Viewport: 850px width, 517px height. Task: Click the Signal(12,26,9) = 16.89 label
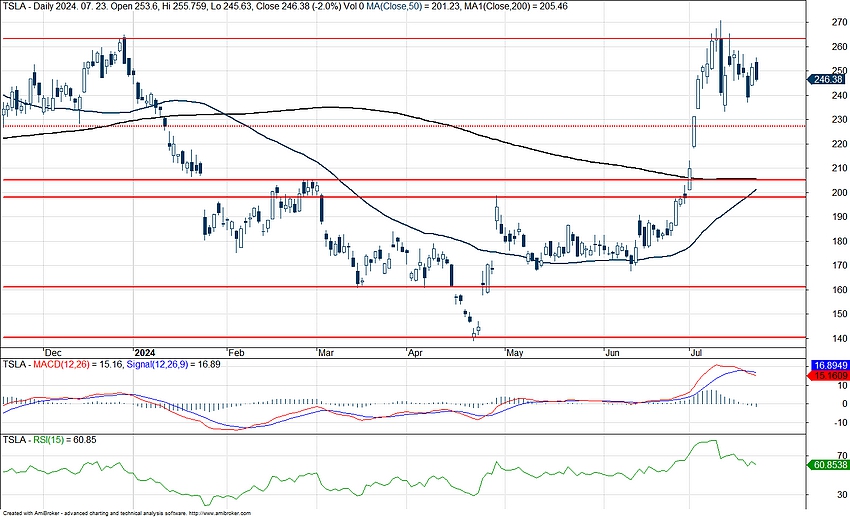(x=173, y=365)
